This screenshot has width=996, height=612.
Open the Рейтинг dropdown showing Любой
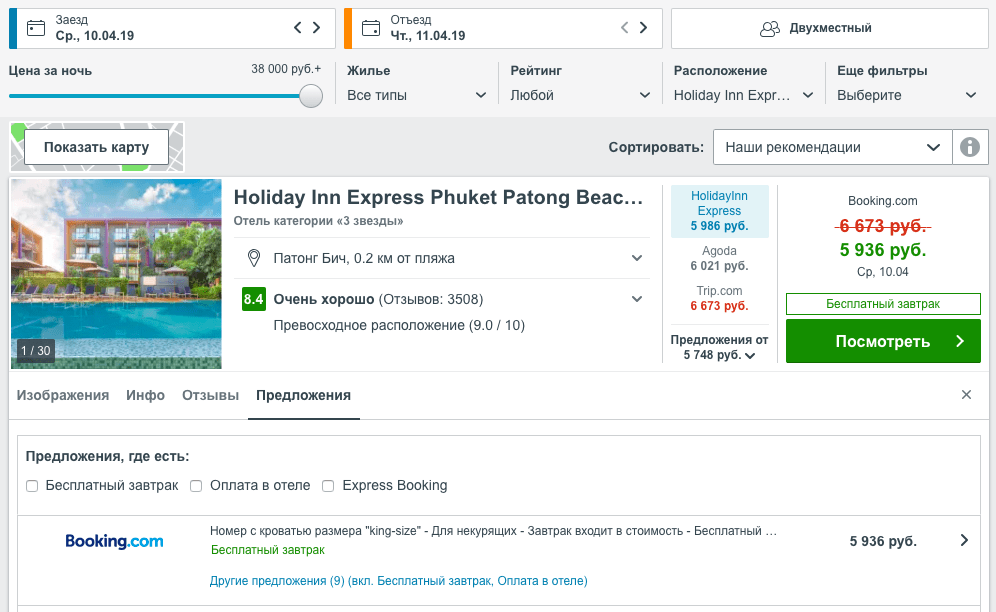(x=580, y=95)
